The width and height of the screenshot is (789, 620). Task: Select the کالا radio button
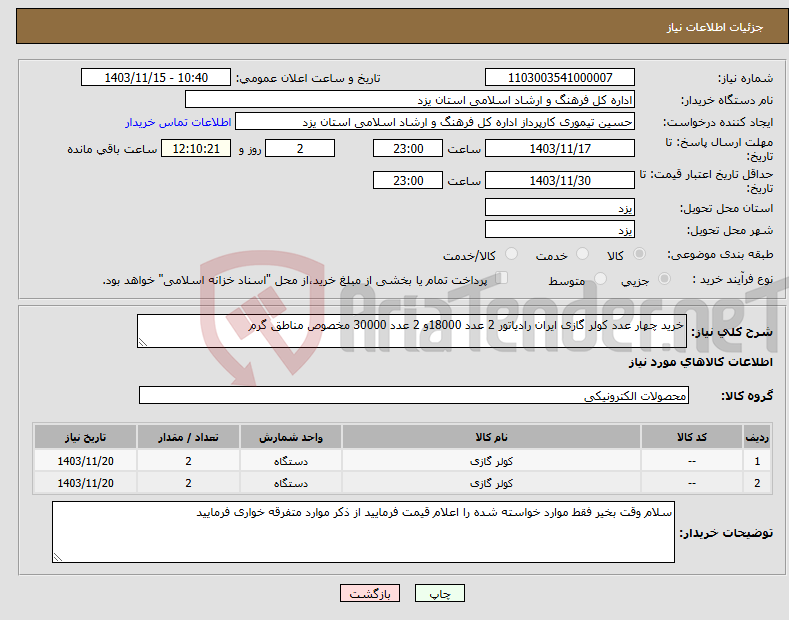(640, 254)
